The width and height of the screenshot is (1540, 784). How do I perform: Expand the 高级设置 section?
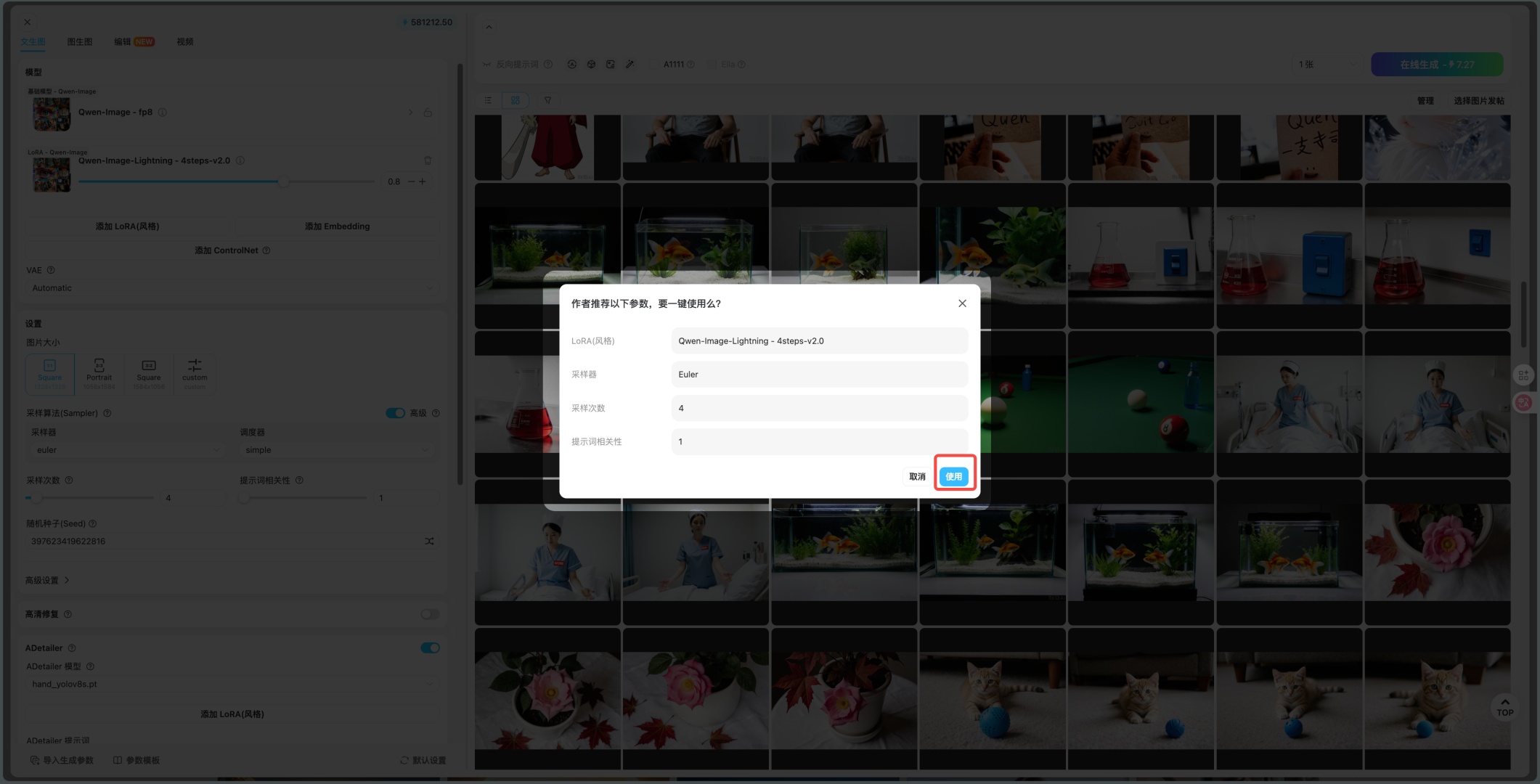(47, 580)
